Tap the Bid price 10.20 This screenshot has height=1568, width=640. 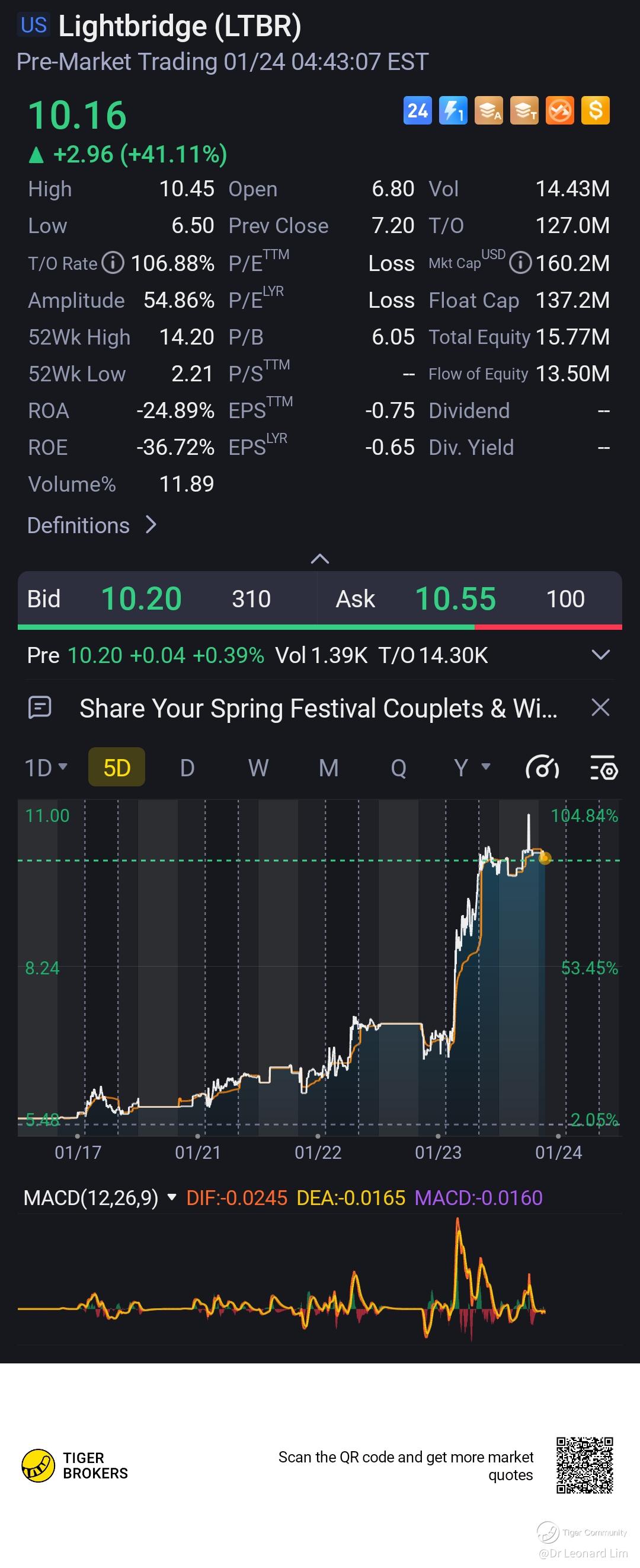coord(141,599)
